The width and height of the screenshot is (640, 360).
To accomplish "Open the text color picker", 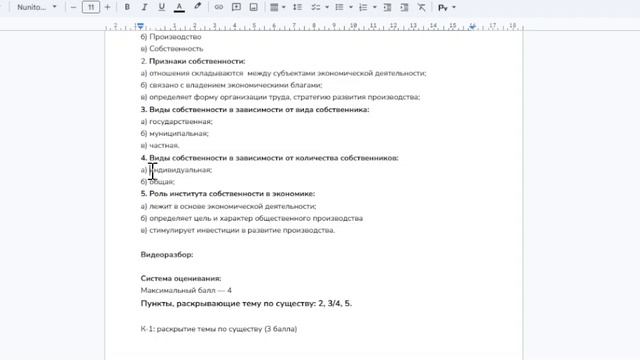I will [179, 7].
